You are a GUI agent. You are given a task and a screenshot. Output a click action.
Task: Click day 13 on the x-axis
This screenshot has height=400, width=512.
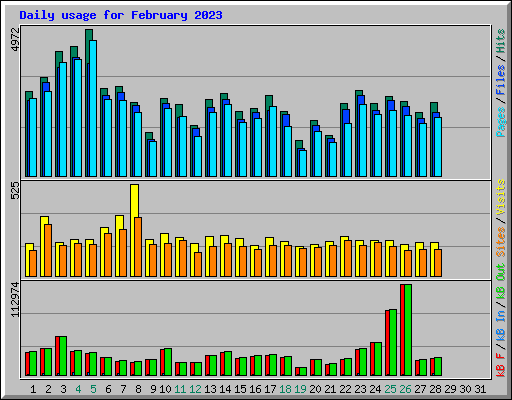tap(210, 389)
